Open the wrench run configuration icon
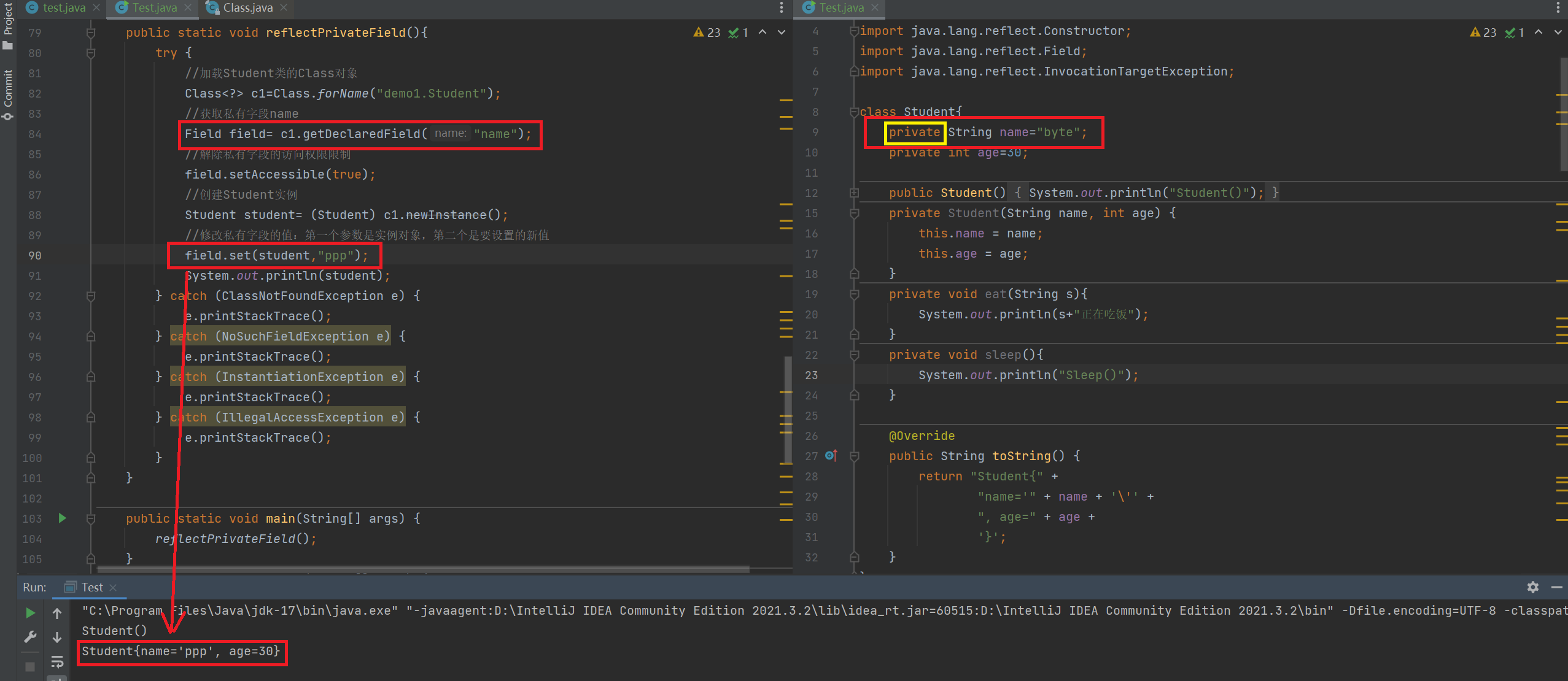The width and height of the screenshot is (1568, 681). [30, 637]
